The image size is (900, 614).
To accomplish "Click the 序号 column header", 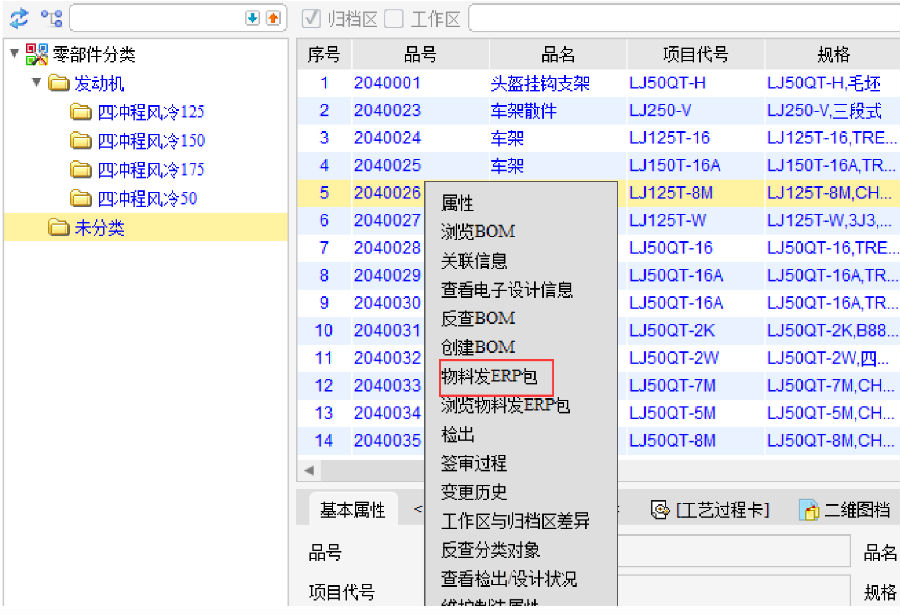I will (x=324, y=55).
